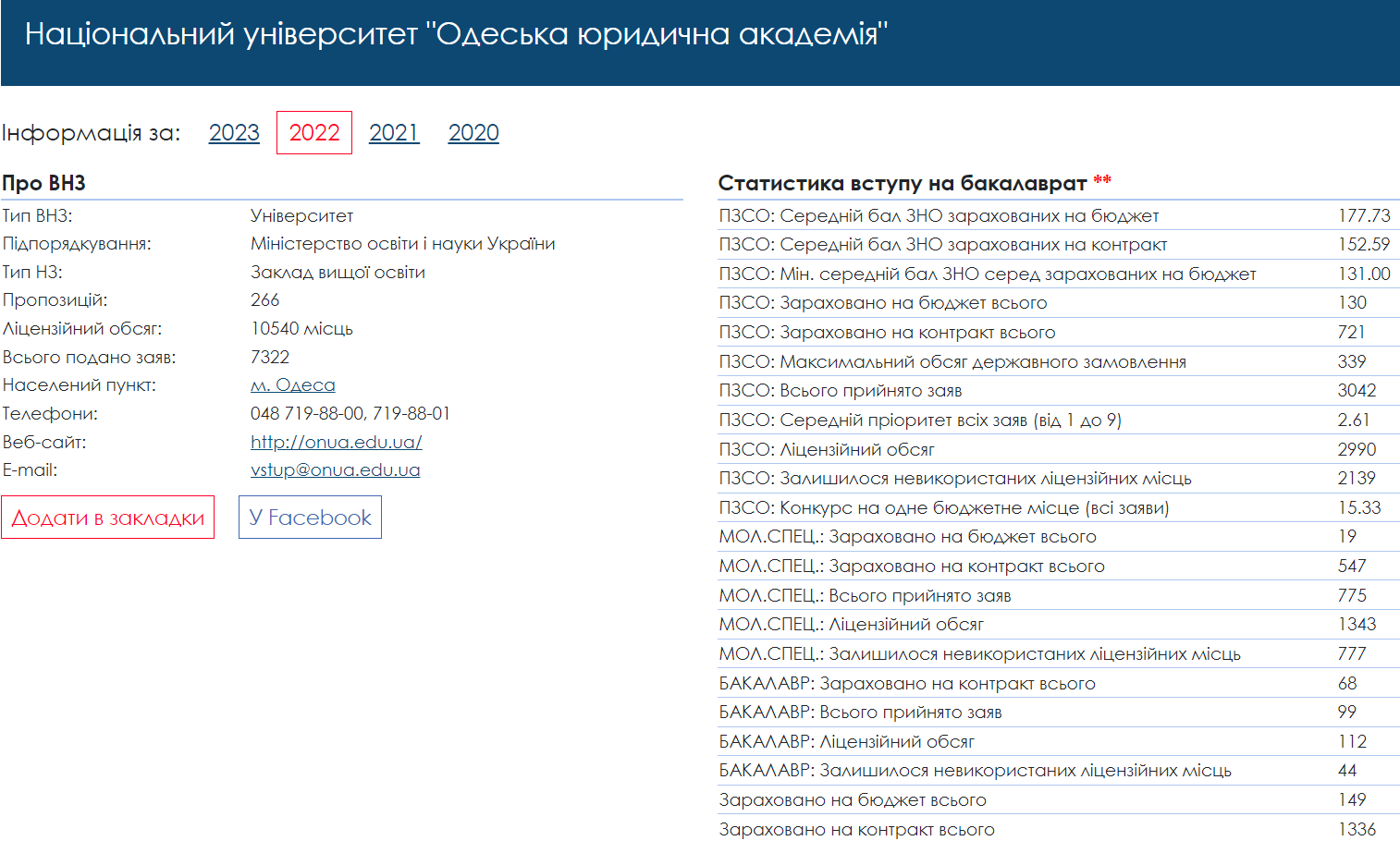Open the 2021 information tab
This screenshot has height=841, width=1400.
click(394, 133)
